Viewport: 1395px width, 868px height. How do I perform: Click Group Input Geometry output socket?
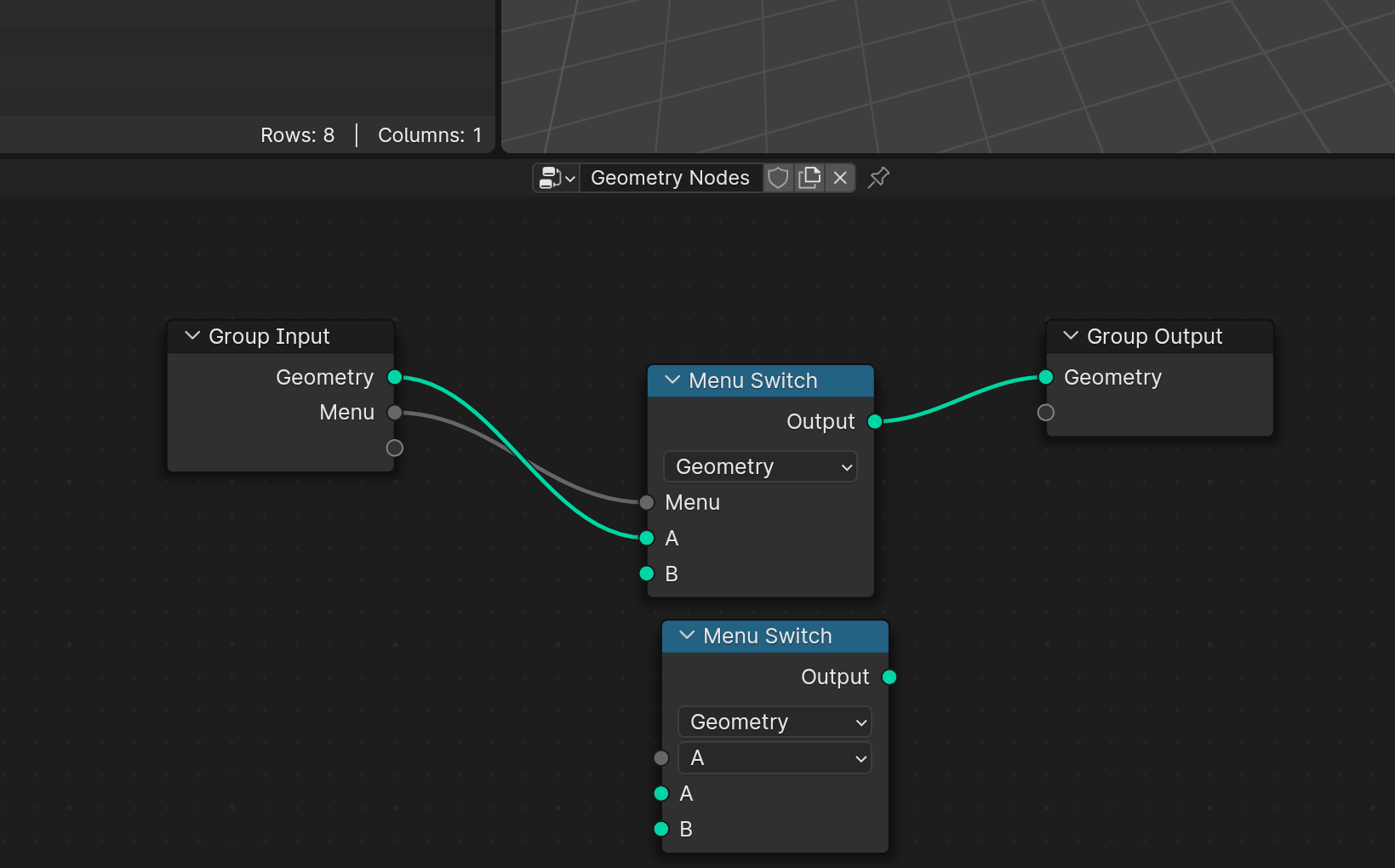point(395,377)
